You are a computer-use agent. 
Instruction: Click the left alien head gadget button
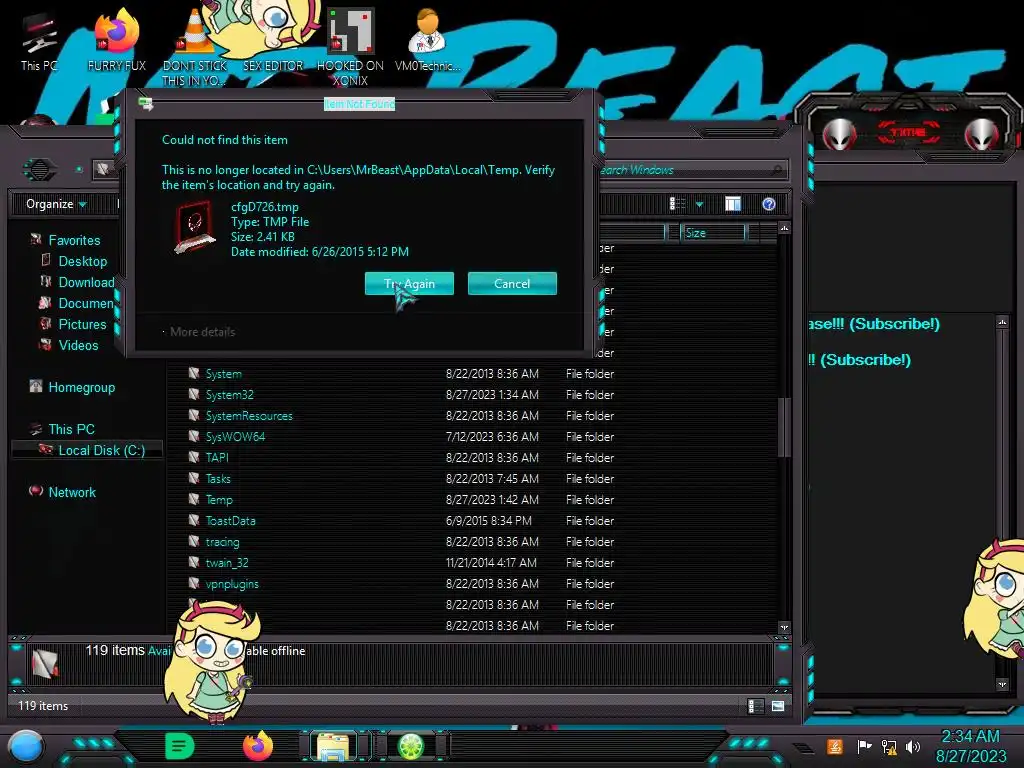point(840,134)
